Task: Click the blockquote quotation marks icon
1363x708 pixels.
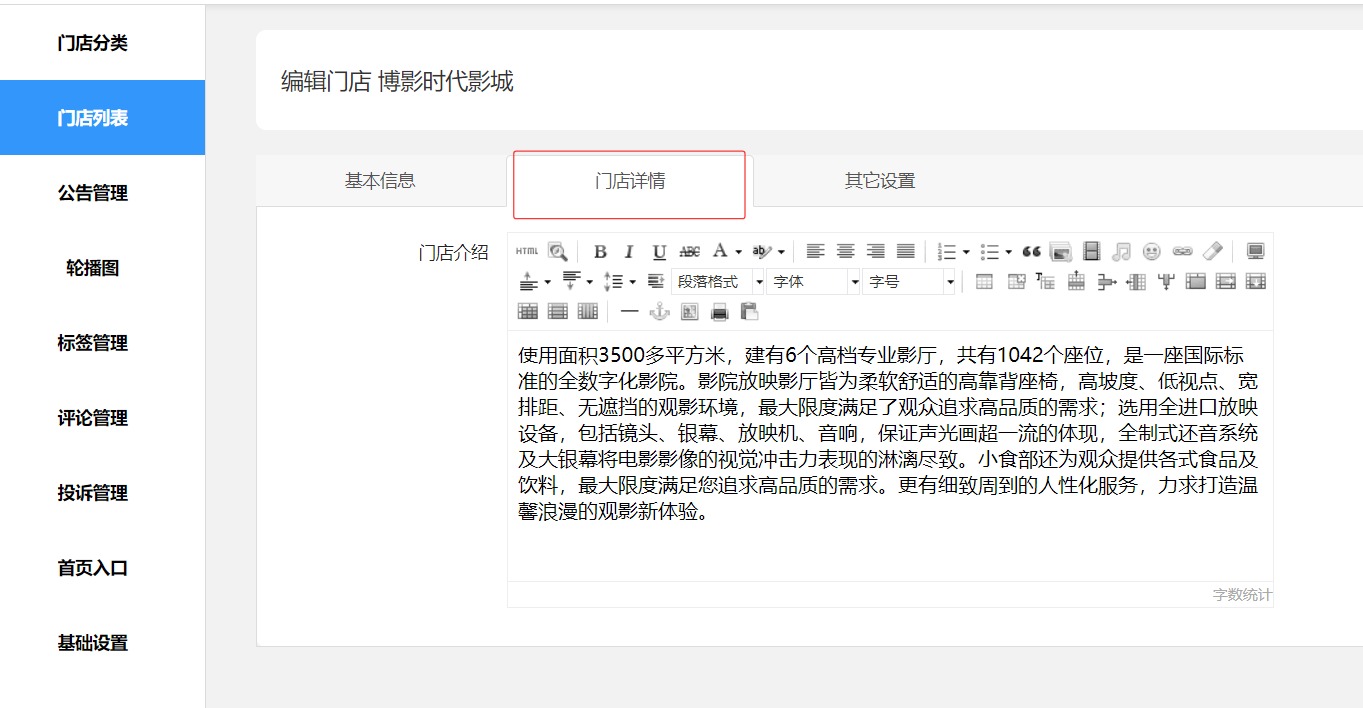Action: (x=1031, y=252)
